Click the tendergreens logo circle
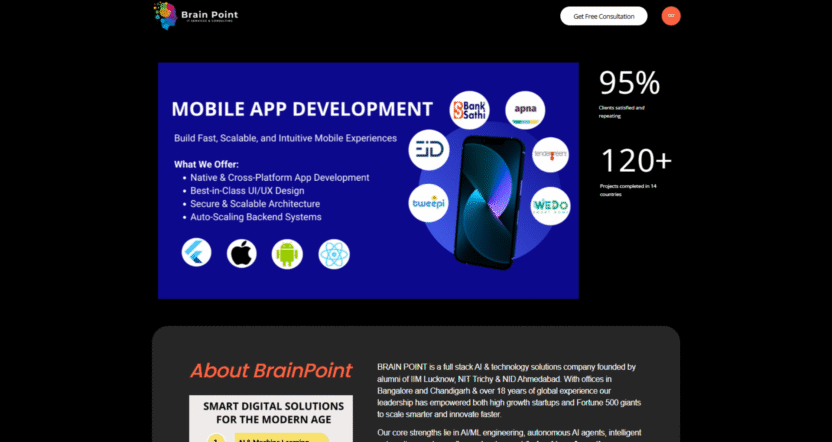This screenshot has width=832, height=442. coord(550,155)
